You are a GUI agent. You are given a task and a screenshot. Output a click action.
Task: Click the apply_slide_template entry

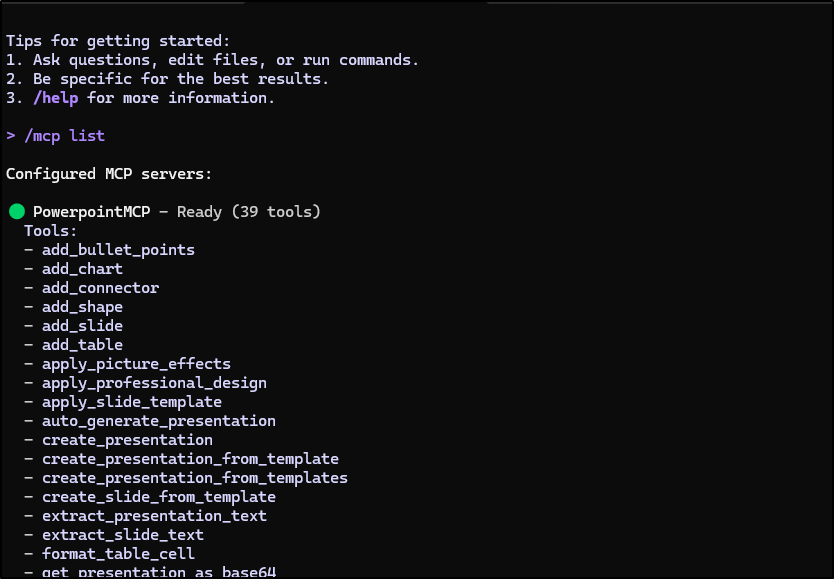[132, 402]
